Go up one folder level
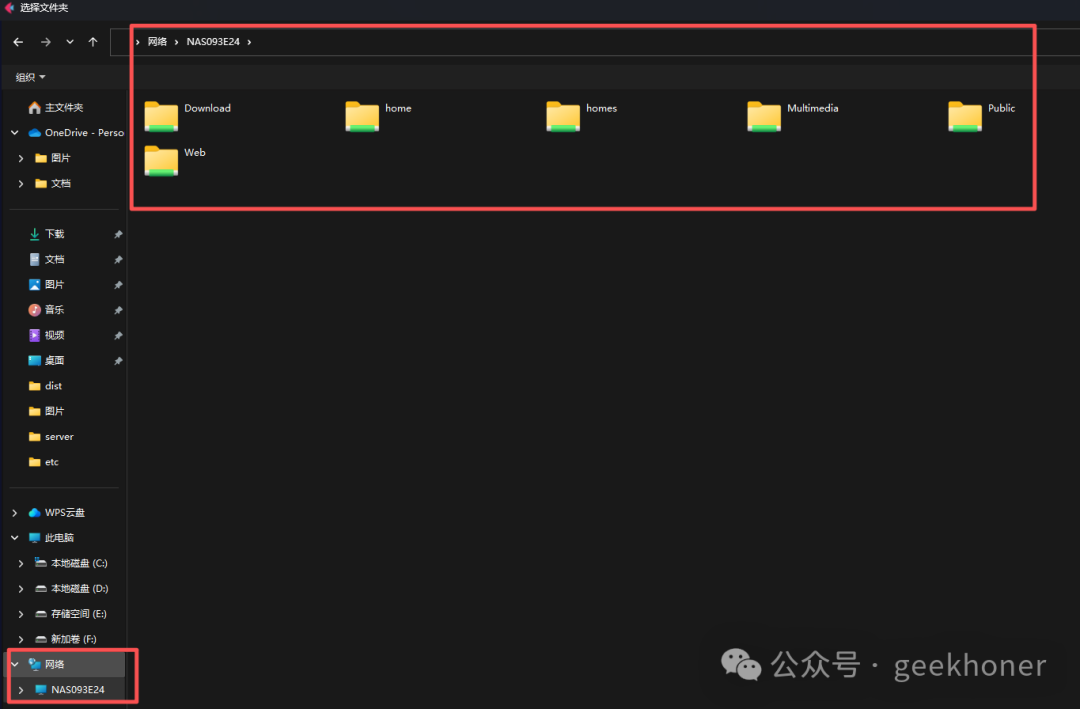The width and height of the screenshot is (1080, 709). 93,42
